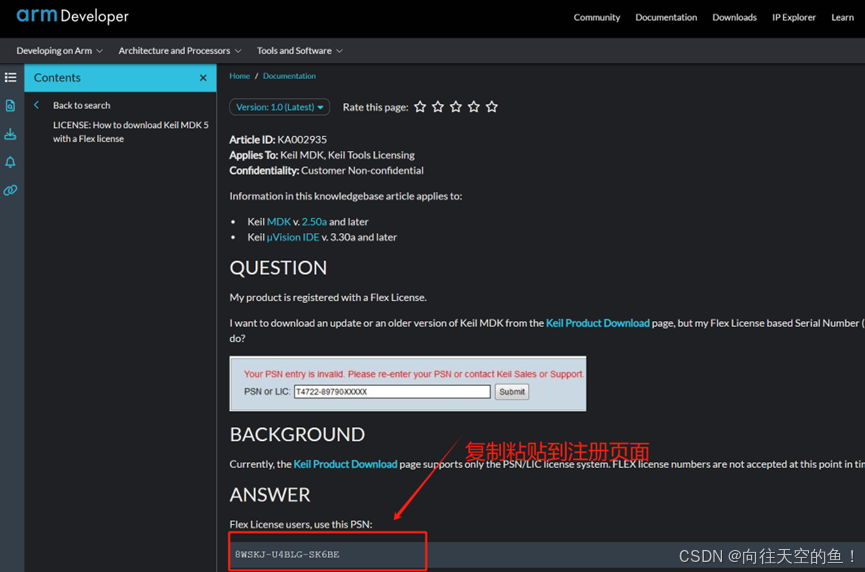The height and width of the screenshot is (572, 865).
Task: Rate the page four stars
Action: [474, 106]
